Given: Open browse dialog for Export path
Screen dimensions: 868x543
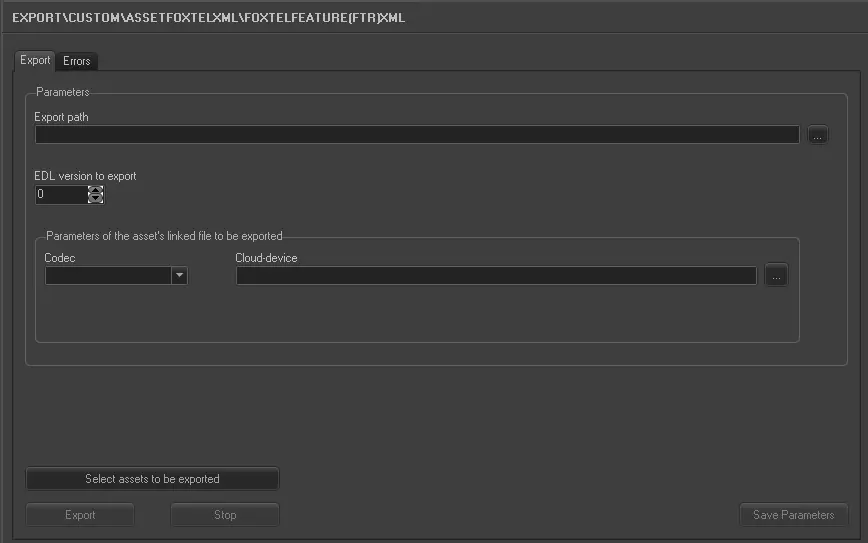Looking at the screenshot, I should (818, 135).
